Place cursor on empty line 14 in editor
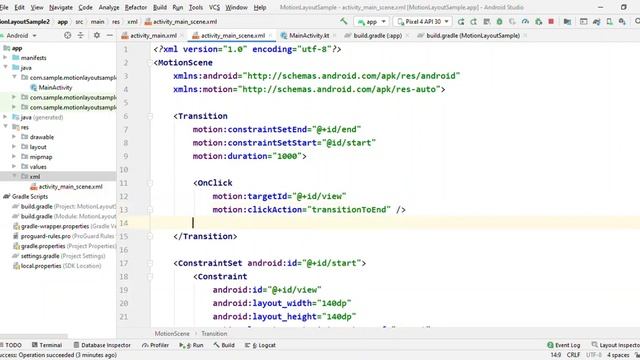This screenshot has height=360, width=640. coord(395,223)
